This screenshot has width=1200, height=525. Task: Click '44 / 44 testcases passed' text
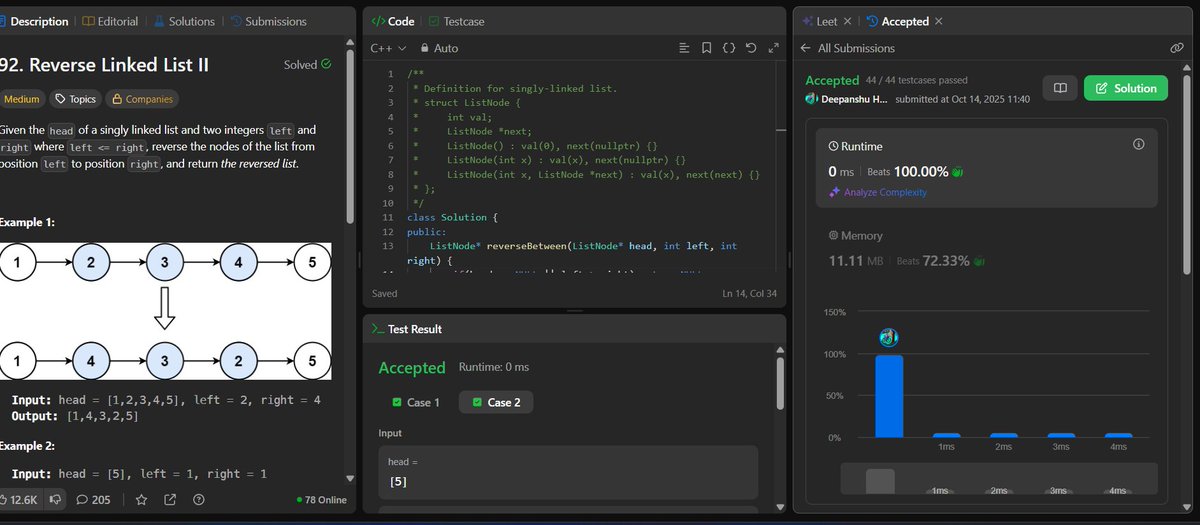click(917, 80)
